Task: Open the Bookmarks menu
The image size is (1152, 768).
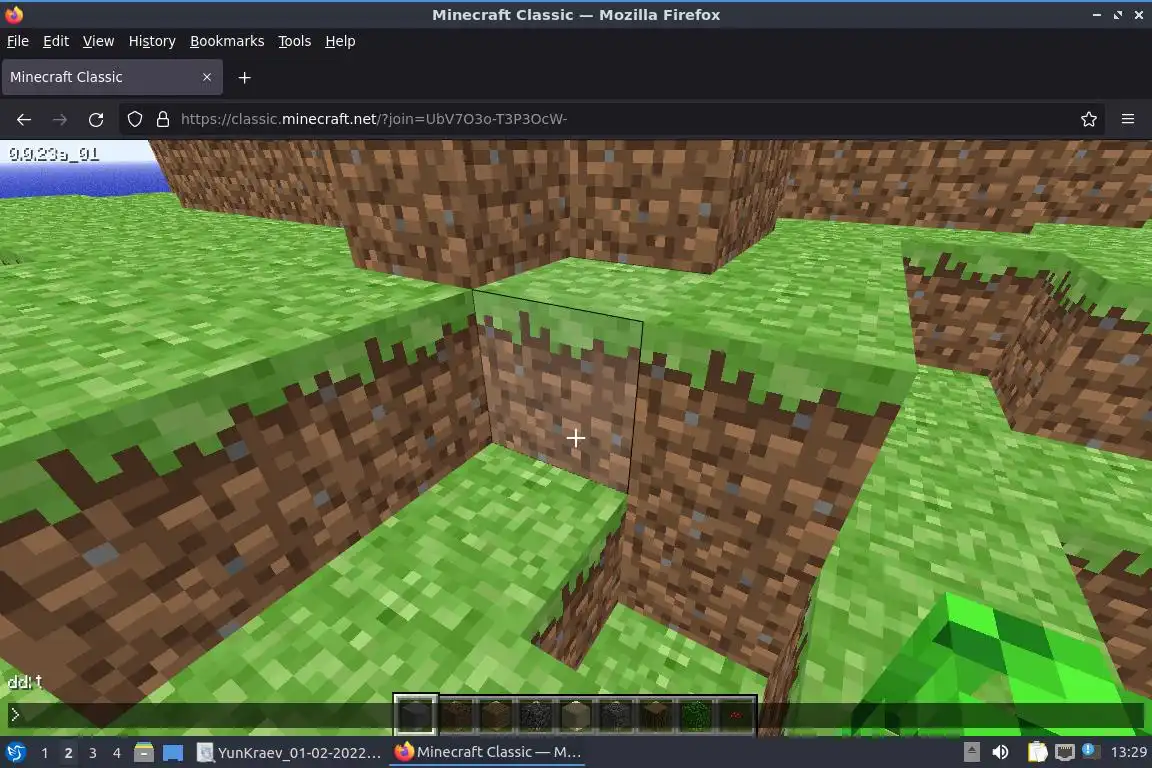Action: point(227,41)
